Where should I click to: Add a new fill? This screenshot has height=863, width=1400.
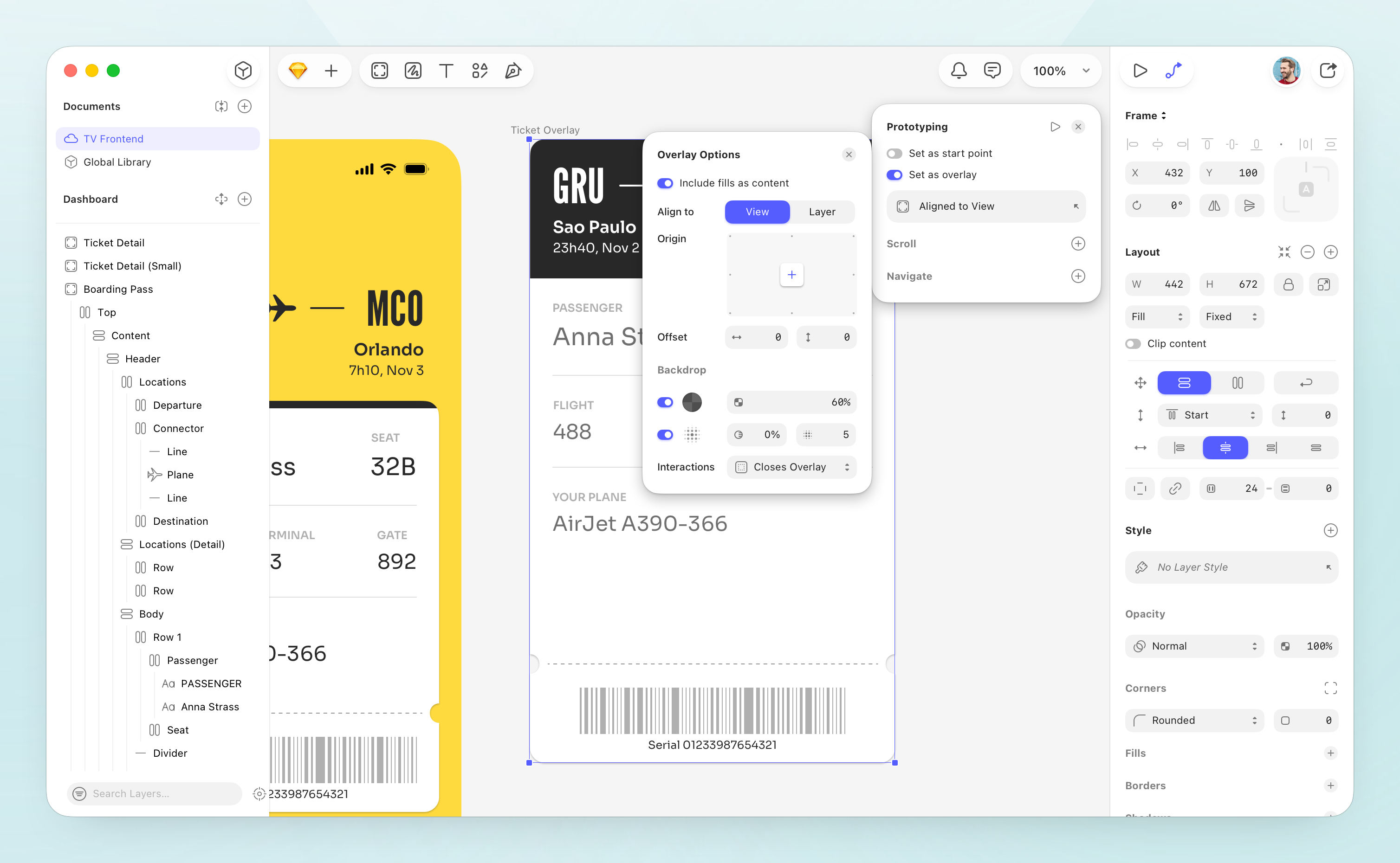tap(1330, 754)
